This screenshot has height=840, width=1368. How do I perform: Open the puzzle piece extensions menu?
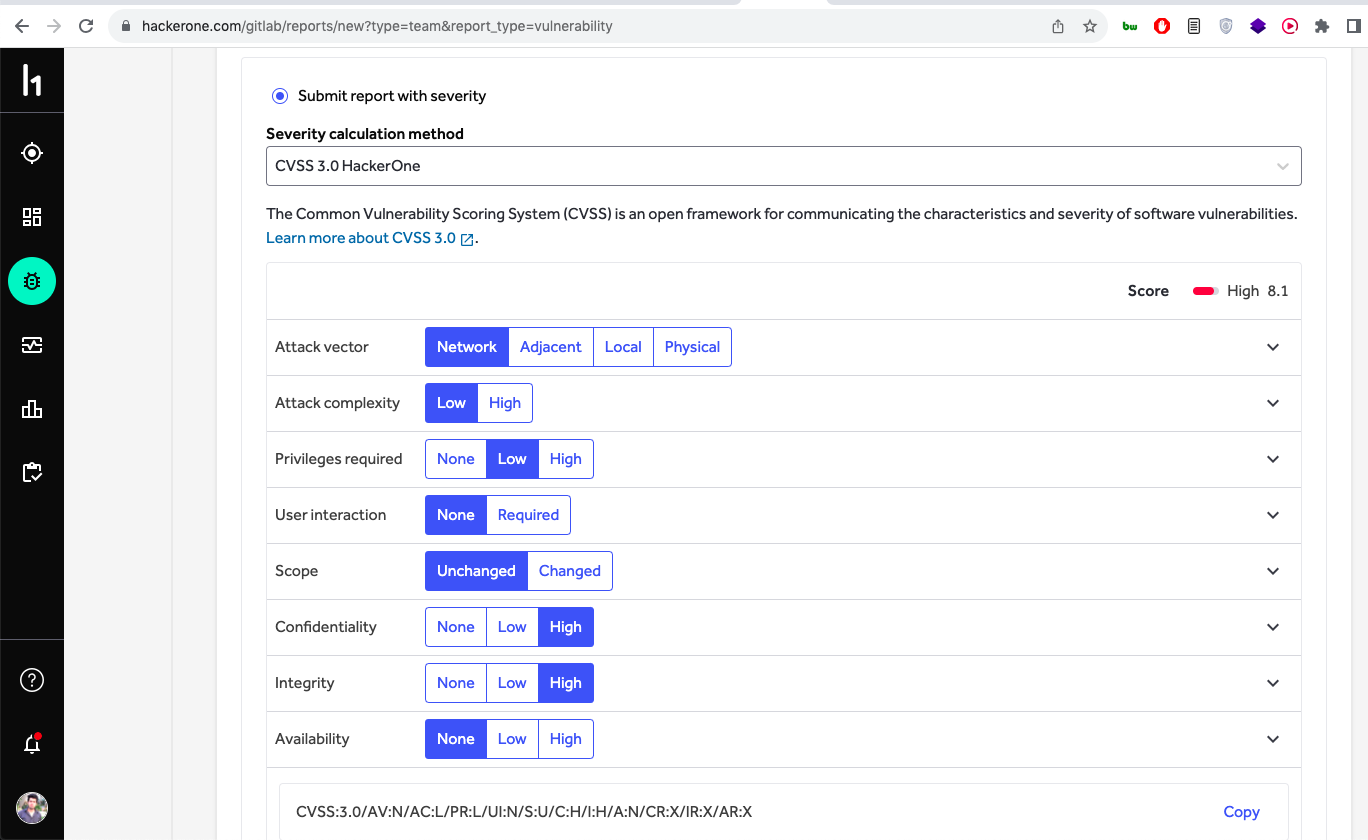pos(1322,26)
